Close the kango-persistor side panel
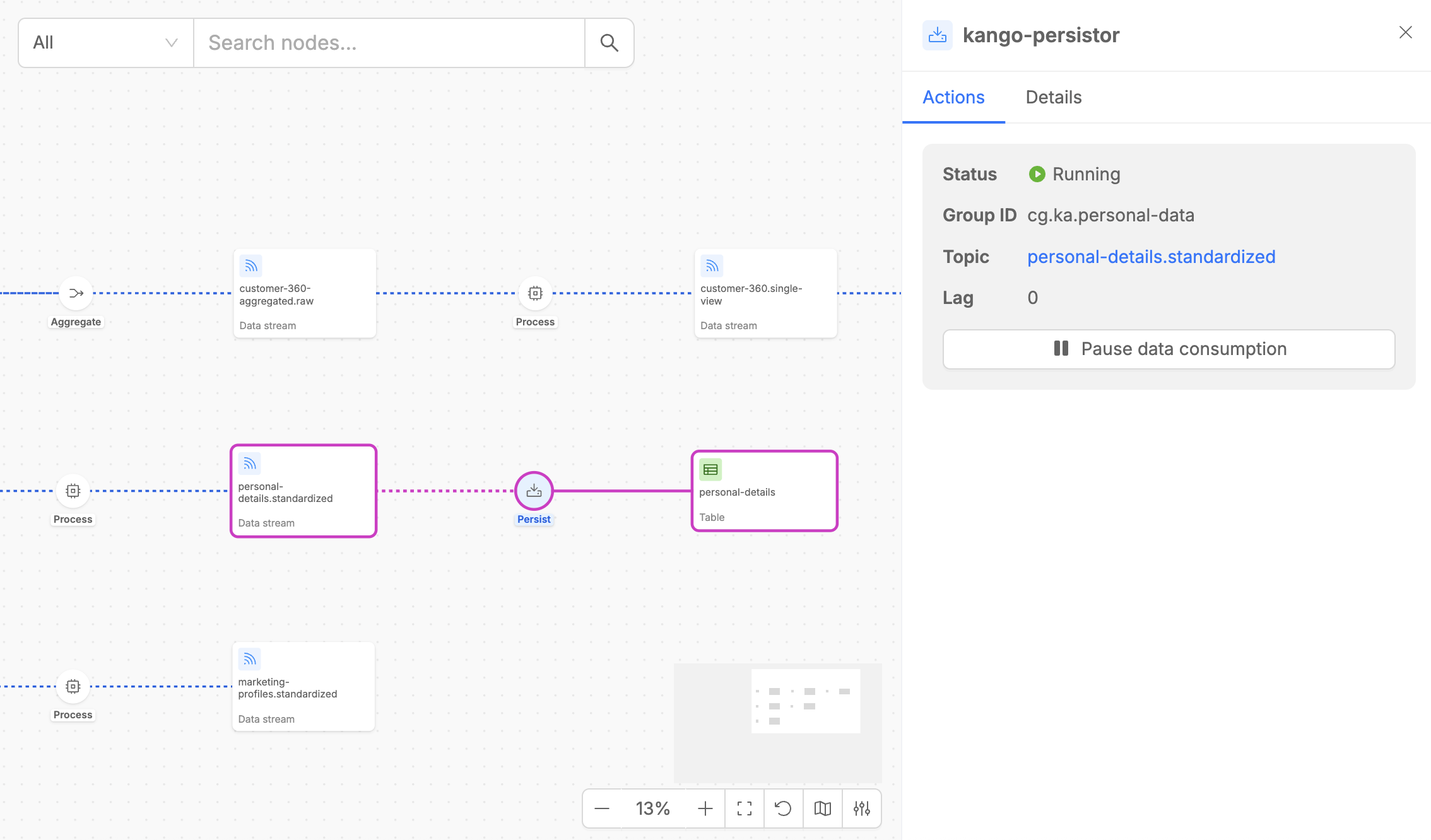The image size is (1431, 840). coord(1405,33)
